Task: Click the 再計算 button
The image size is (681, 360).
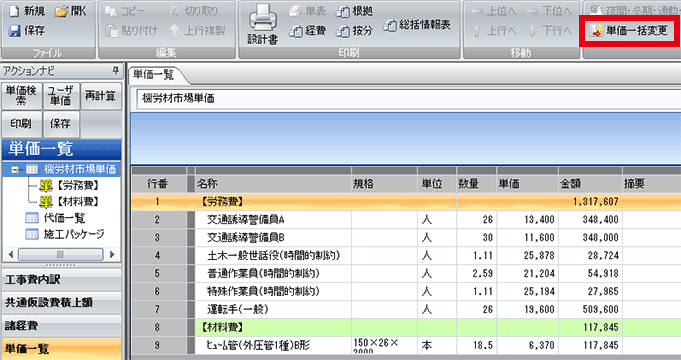Action: (101, 96)
